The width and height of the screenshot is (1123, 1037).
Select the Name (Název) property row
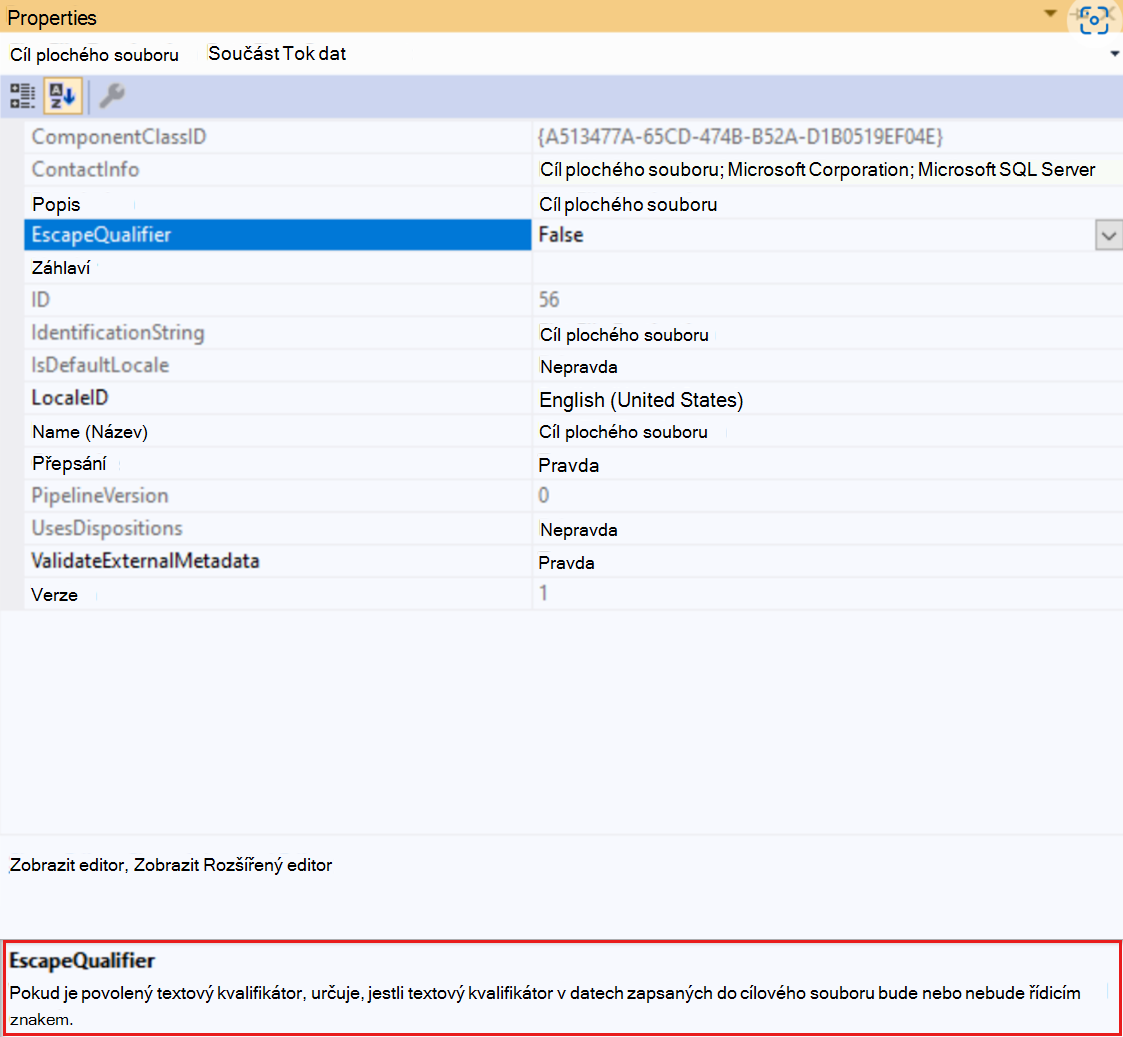pyautogui.click(x=573, y=432)
